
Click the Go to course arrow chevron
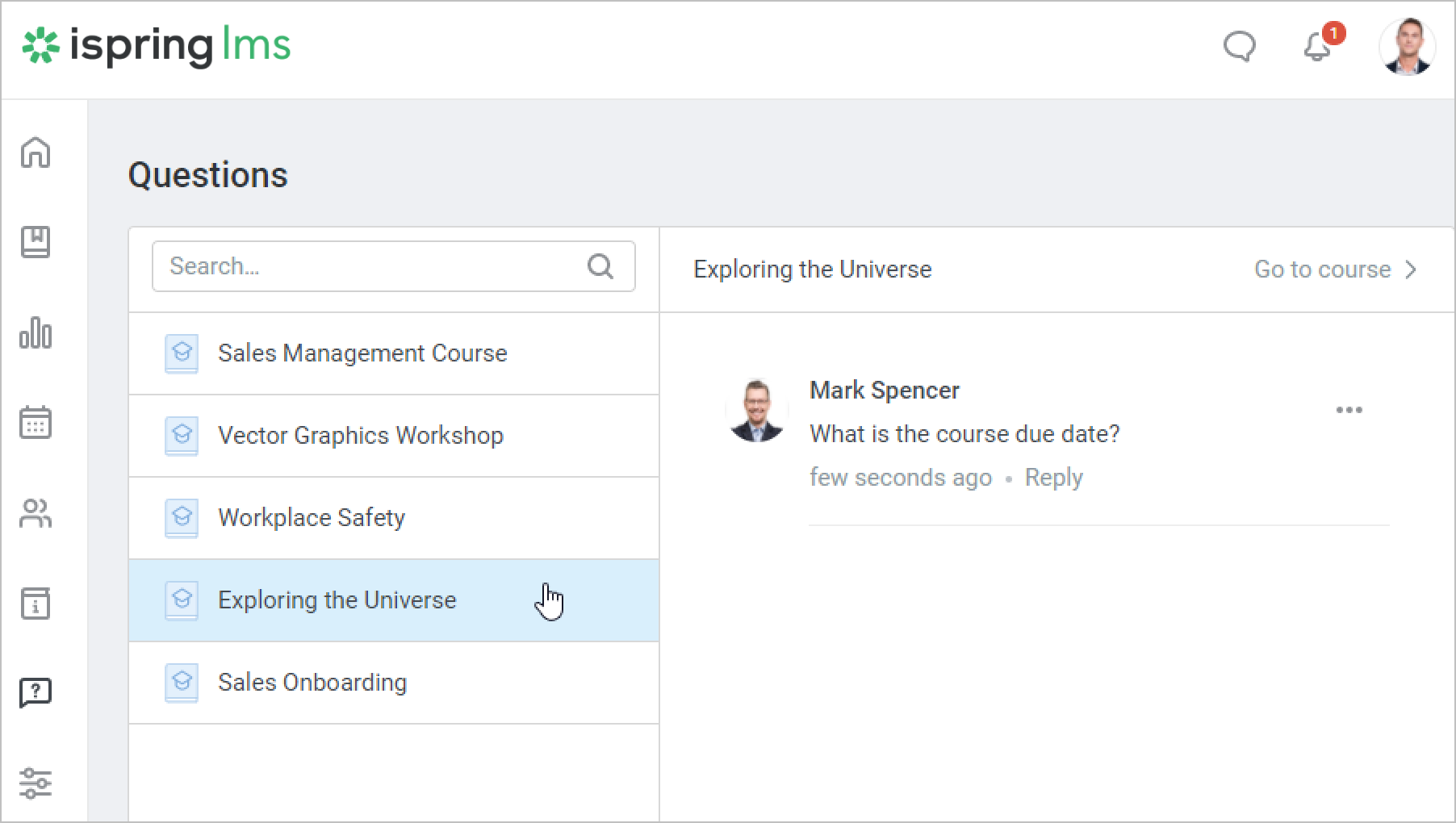click(x=1411, y=269)
